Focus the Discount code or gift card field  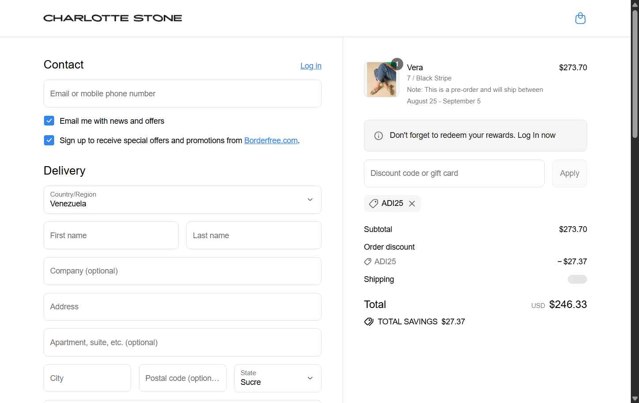click(x=454, y=174)
